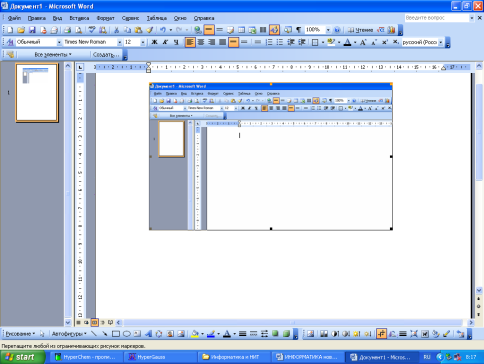The width and height of the screenshot is (484, 364).
Task: Toggle center text alignment
Action: click(x=201, y=42)
